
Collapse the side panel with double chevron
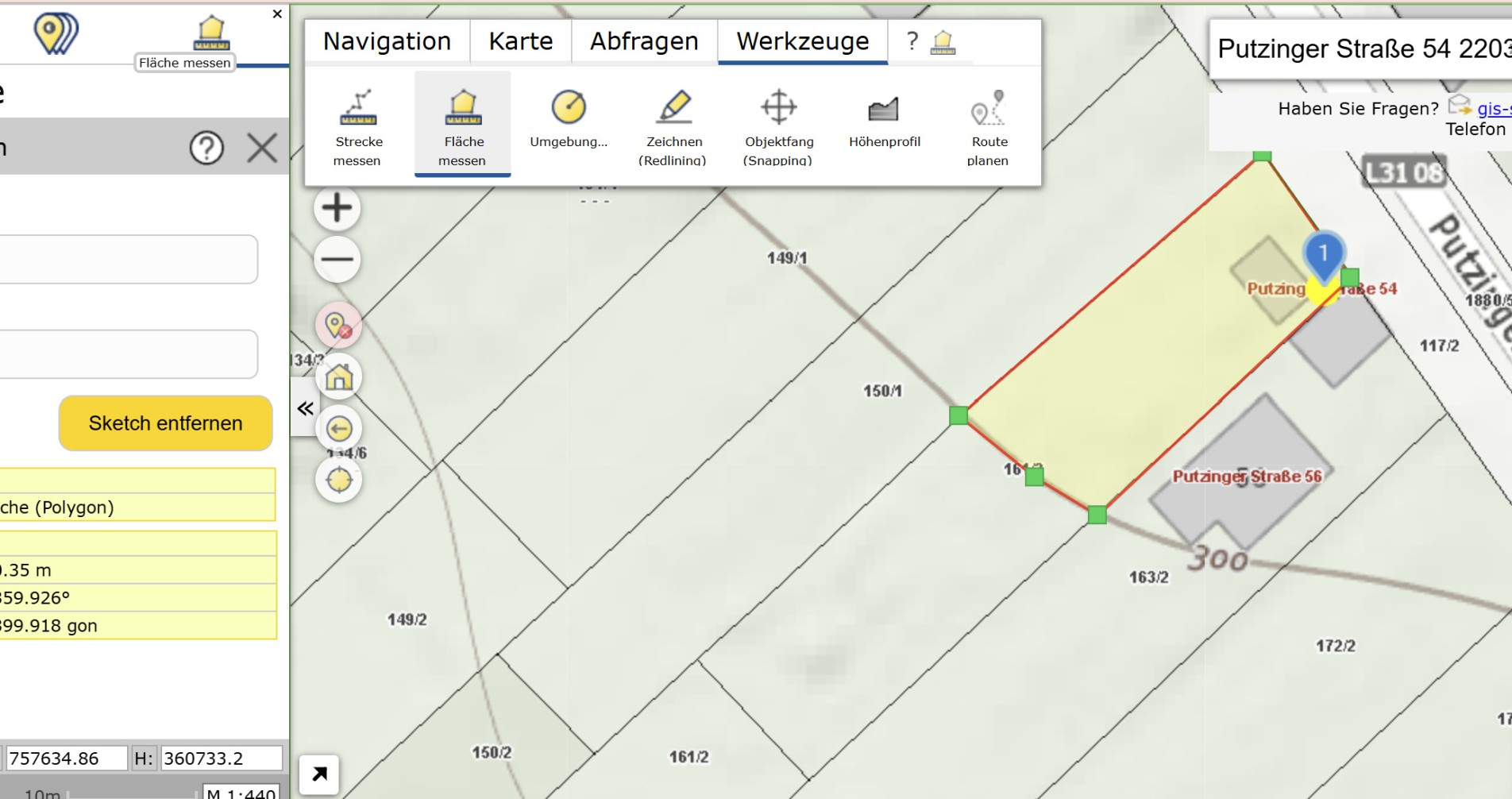305,408
